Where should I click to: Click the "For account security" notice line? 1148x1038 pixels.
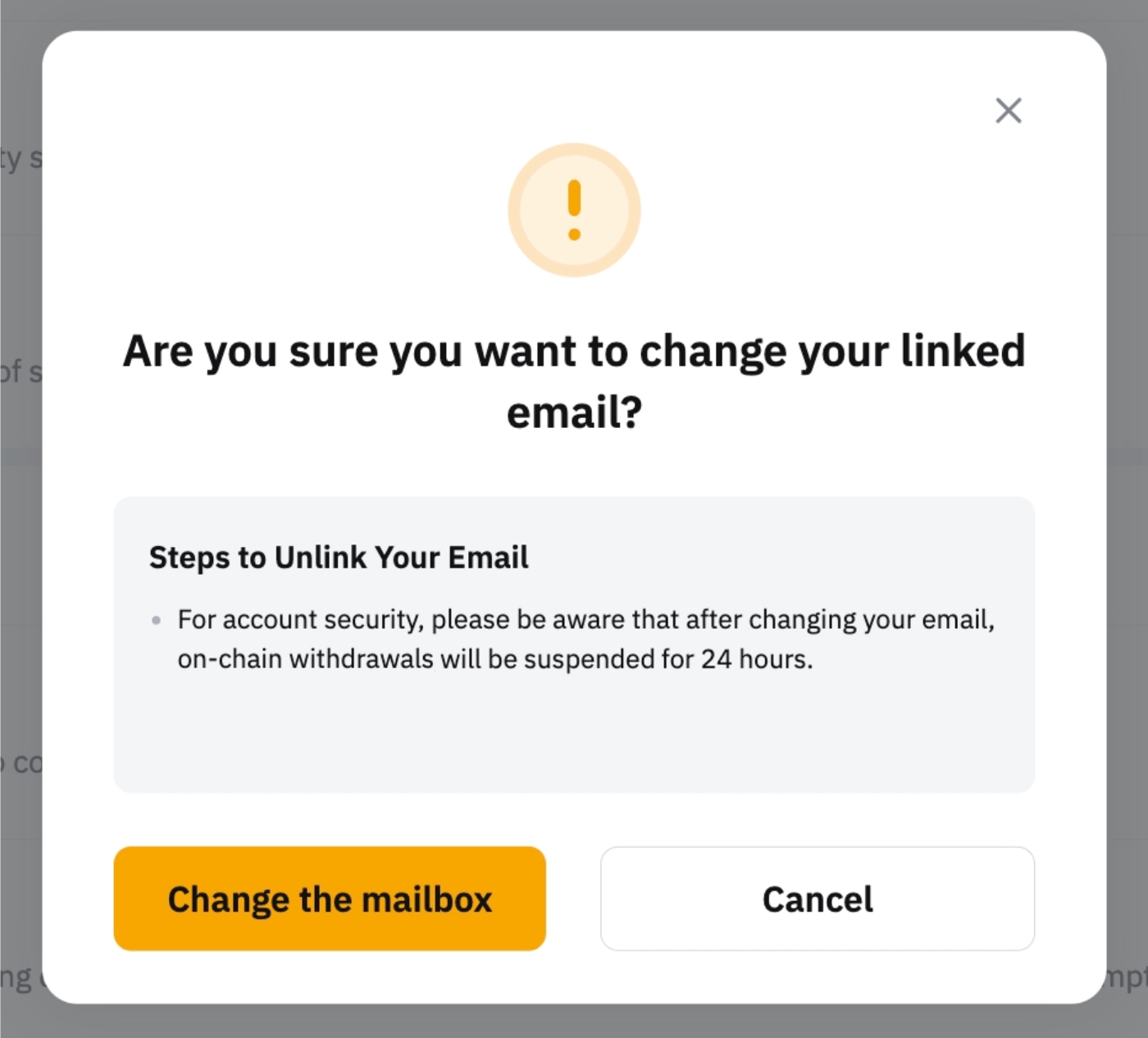[x=585, y=620]
